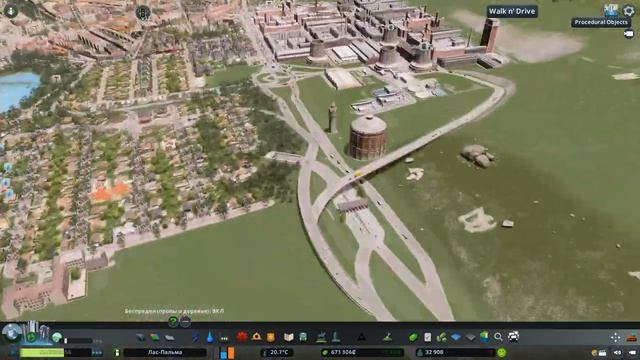This screenshot has width=640, height=360.
Task: Change the simulation speed arrows
Action: point(97,352)
